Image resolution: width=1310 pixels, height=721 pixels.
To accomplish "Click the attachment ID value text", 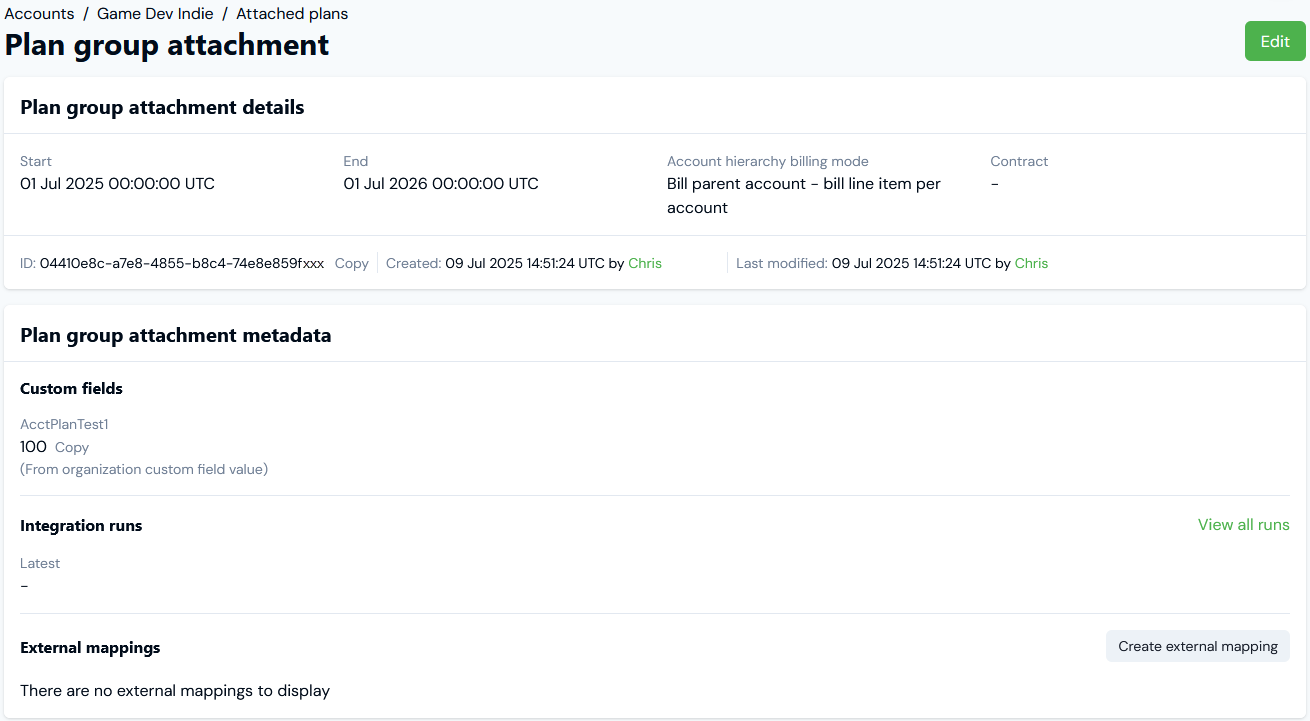I will click(x=182, y=263).
